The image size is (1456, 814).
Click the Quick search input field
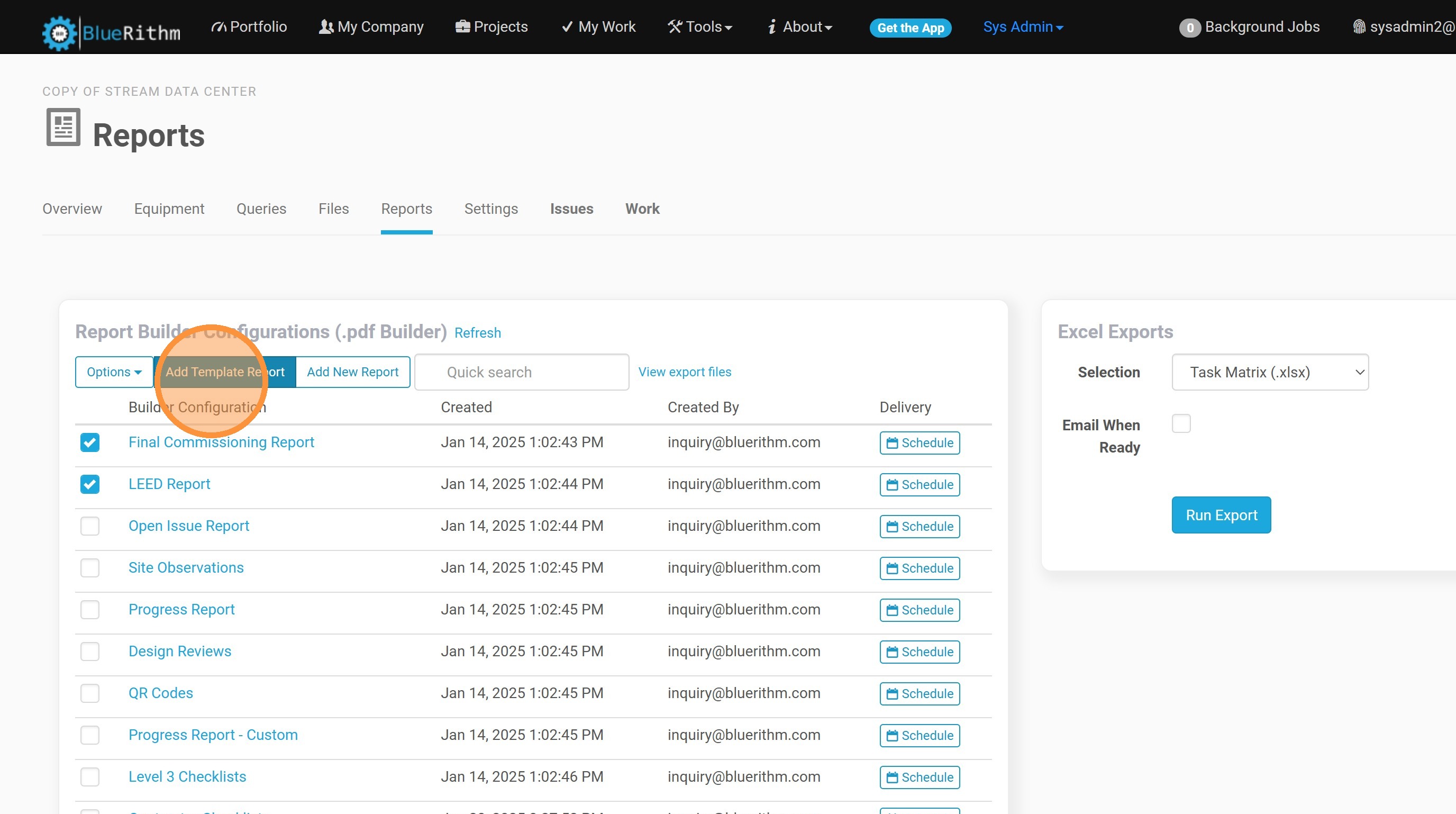[521, 373]
